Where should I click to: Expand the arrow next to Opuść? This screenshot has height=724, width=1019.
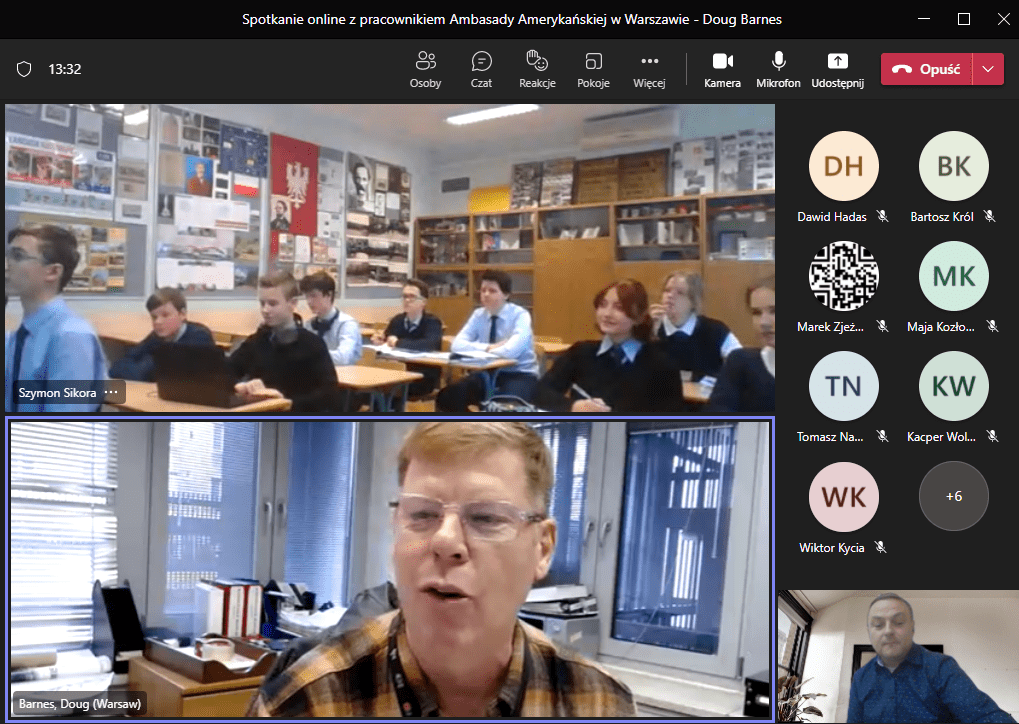tap(988, 69)
